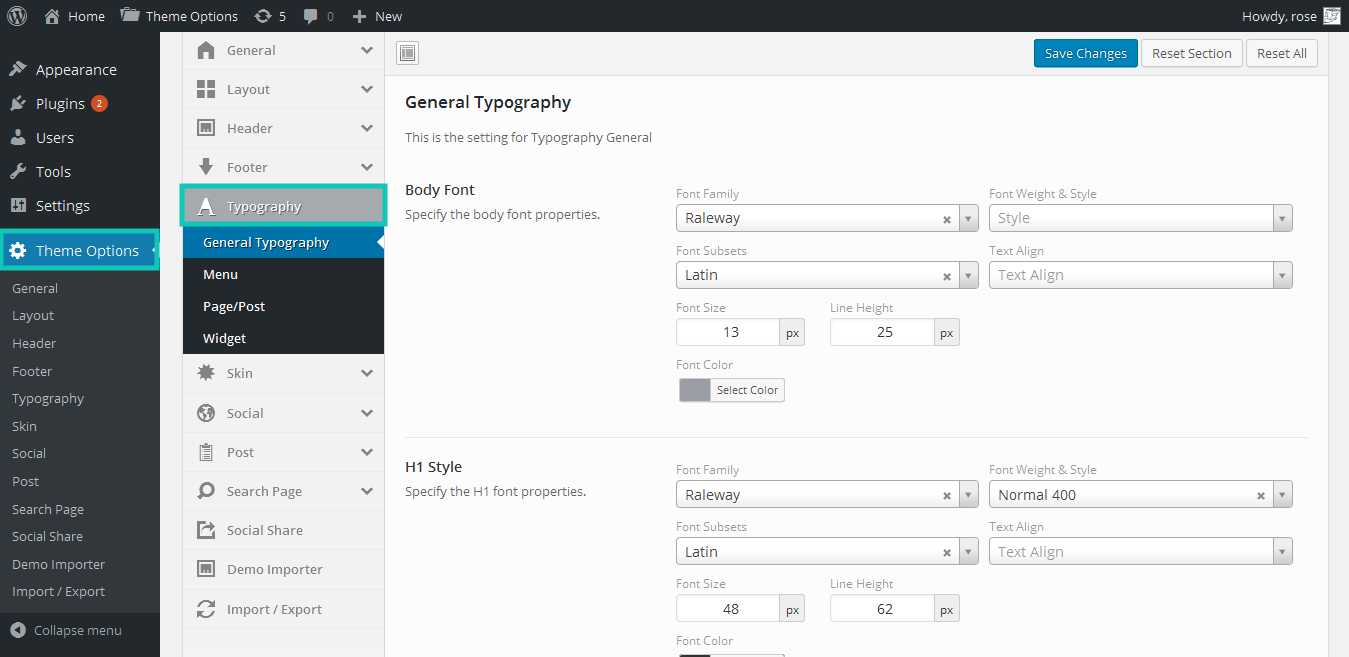Click the Typography letter A icon
1349x657 pixels.
[x=206, y=206]
